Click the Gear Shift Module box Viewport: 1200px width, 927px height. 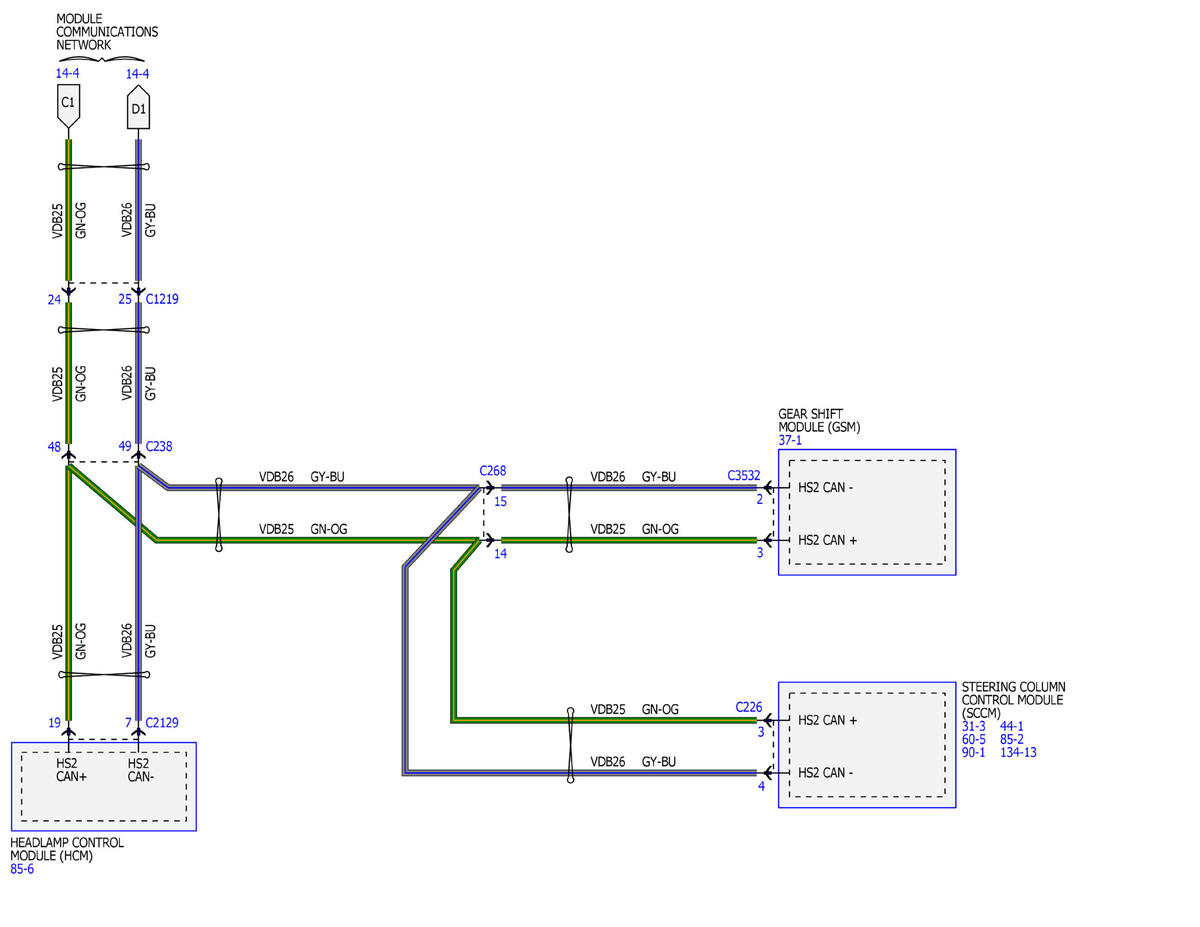[867, 512]
